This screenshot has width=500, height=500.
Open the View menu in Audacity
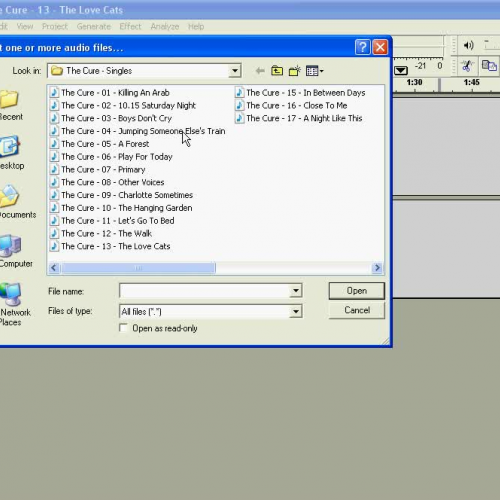click(x=25, y=26)
